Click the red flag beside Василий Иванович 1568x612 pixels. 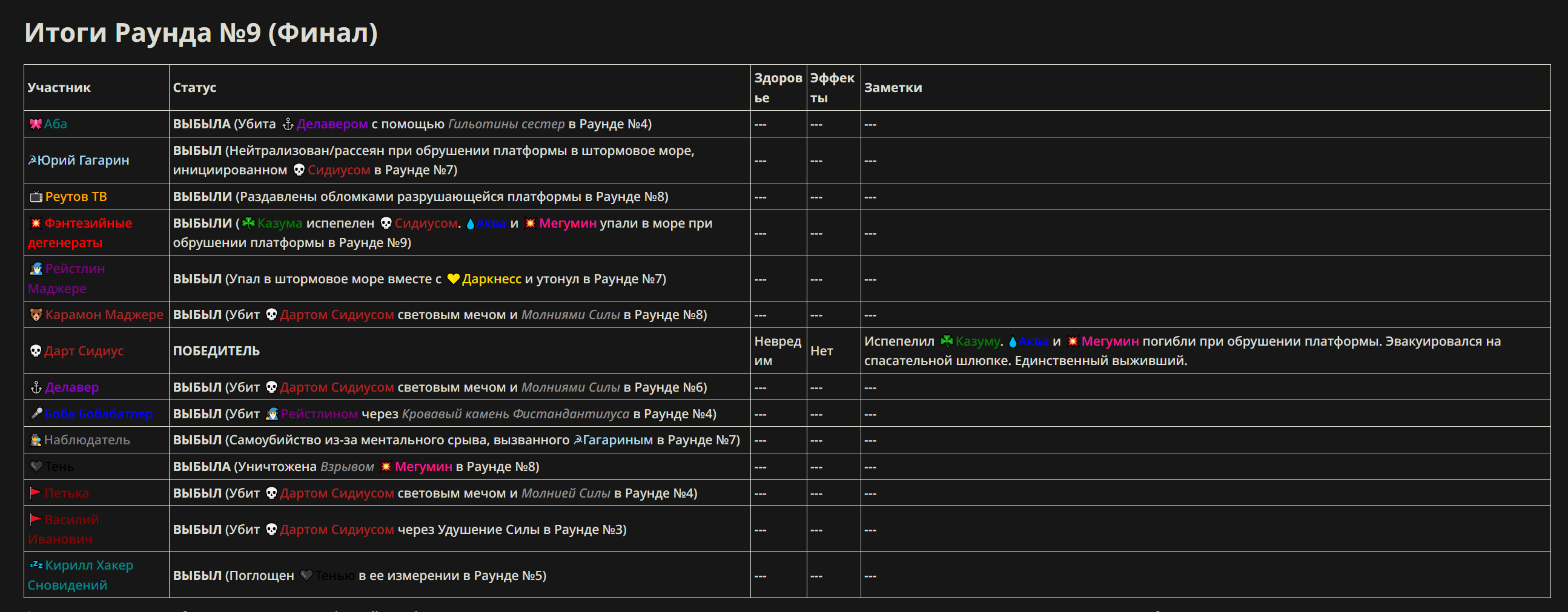tap(36, 519)
